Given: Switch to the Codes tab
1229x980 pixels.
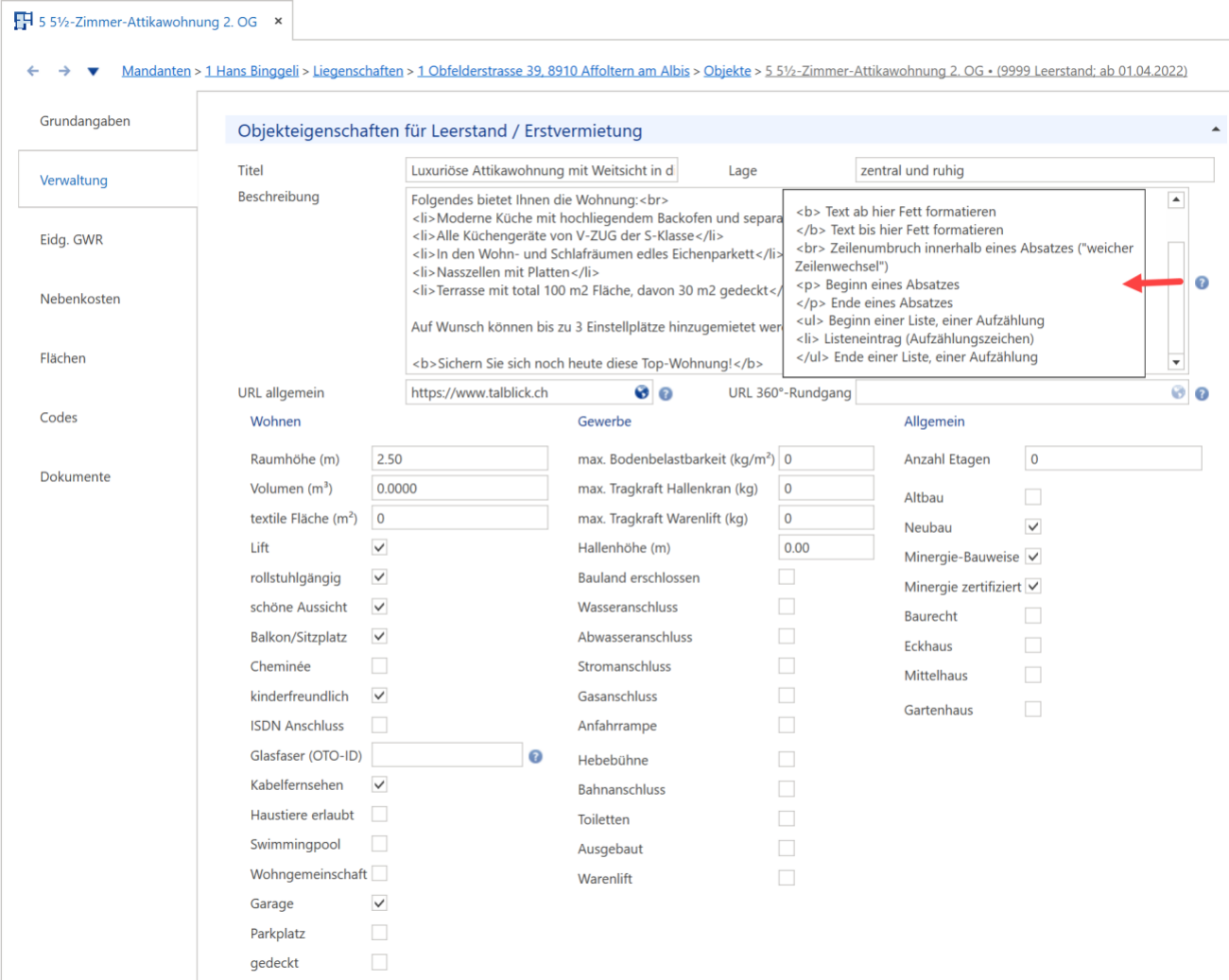Looking at the screenshot, I should [x=59, y=417].
